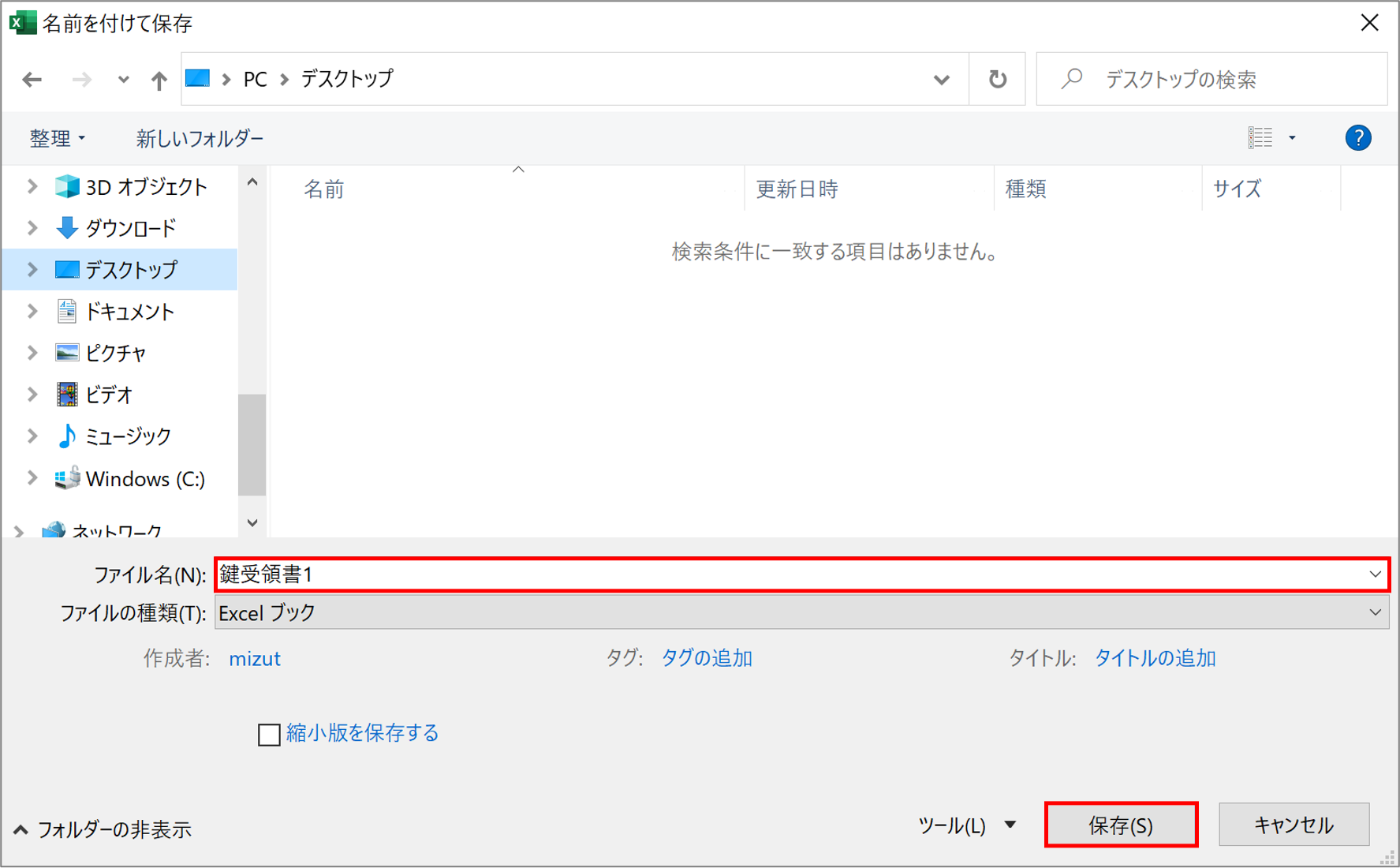
Task: Select the Downloads folder icon
Action: (67, 228)
